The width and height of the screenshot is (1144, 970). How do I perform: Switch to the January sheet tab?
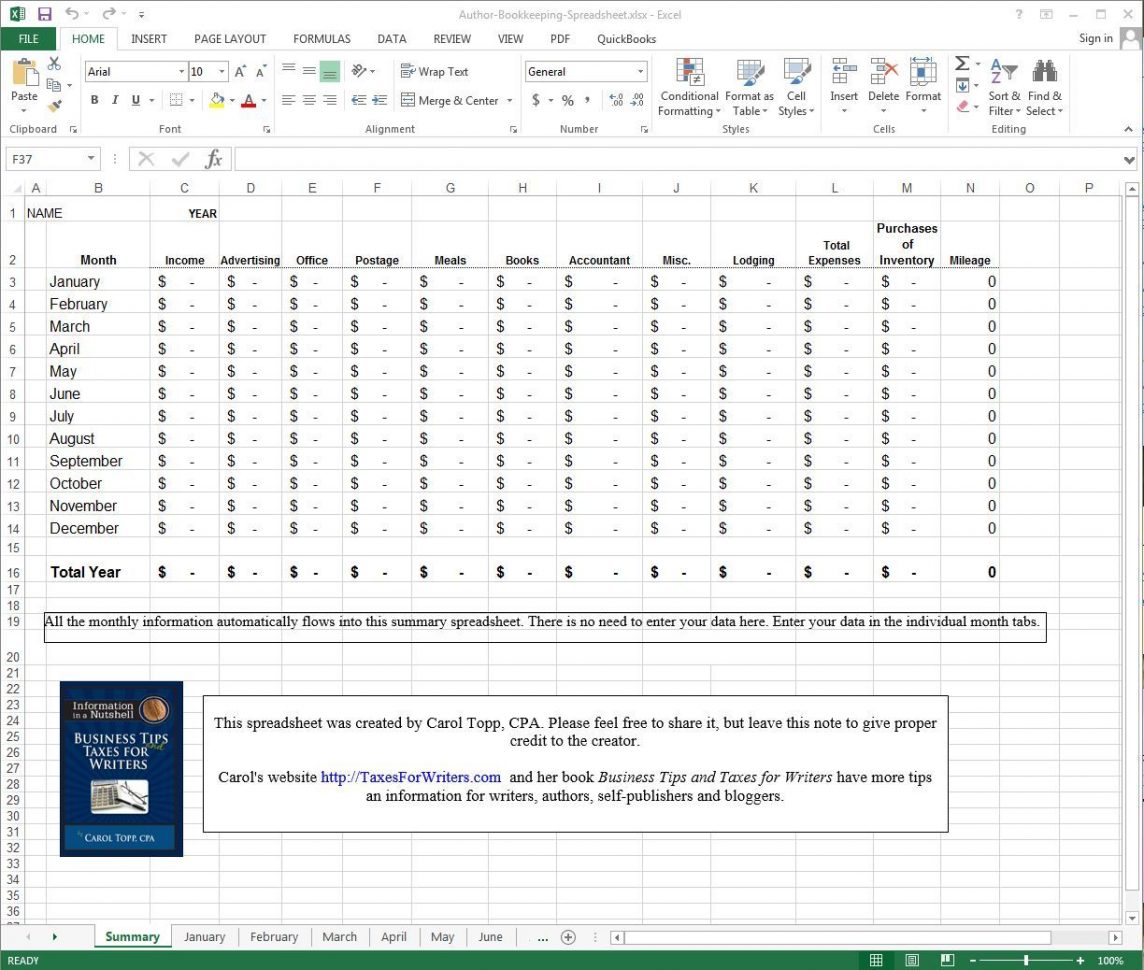pyautogui.click(x=204, y=936)
